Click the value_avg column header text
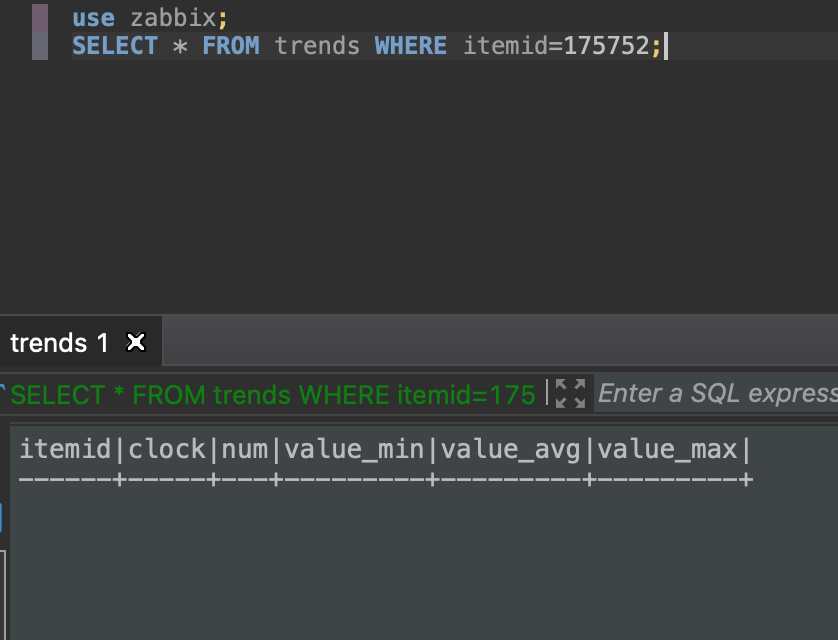Viewport: 838px width, 640px height. tap(510, 449)
